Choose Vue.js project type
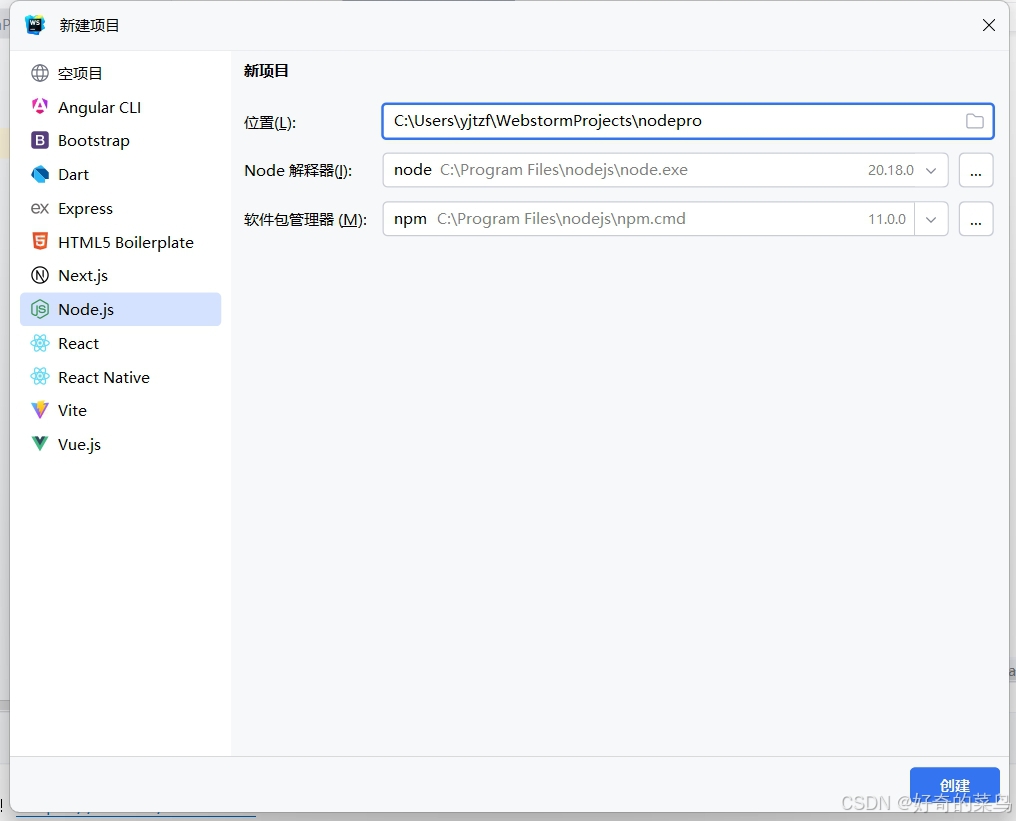Image resolution: width=1016 pixels, height=821 pixels. [x=121, y=444]
